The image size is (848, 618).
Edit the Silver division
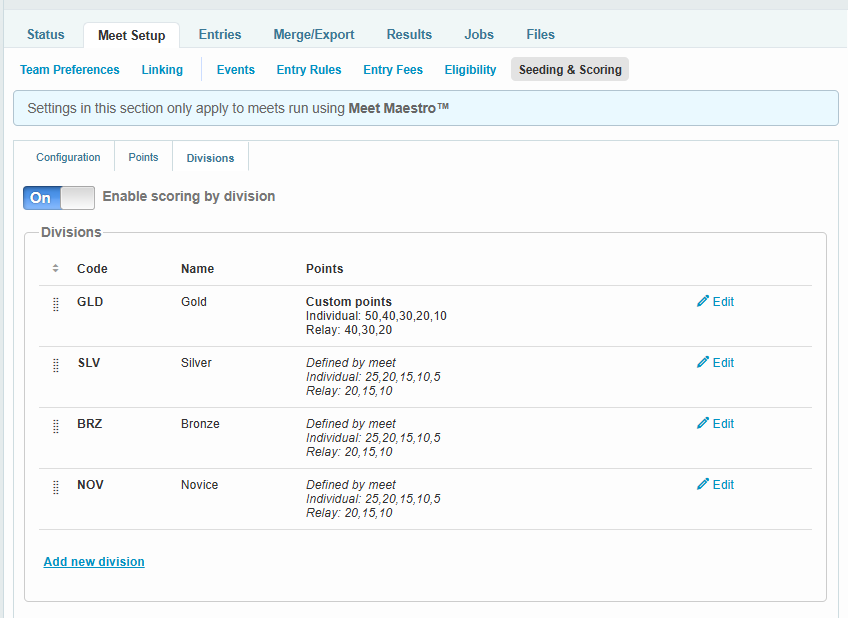[x=715, y=363]
